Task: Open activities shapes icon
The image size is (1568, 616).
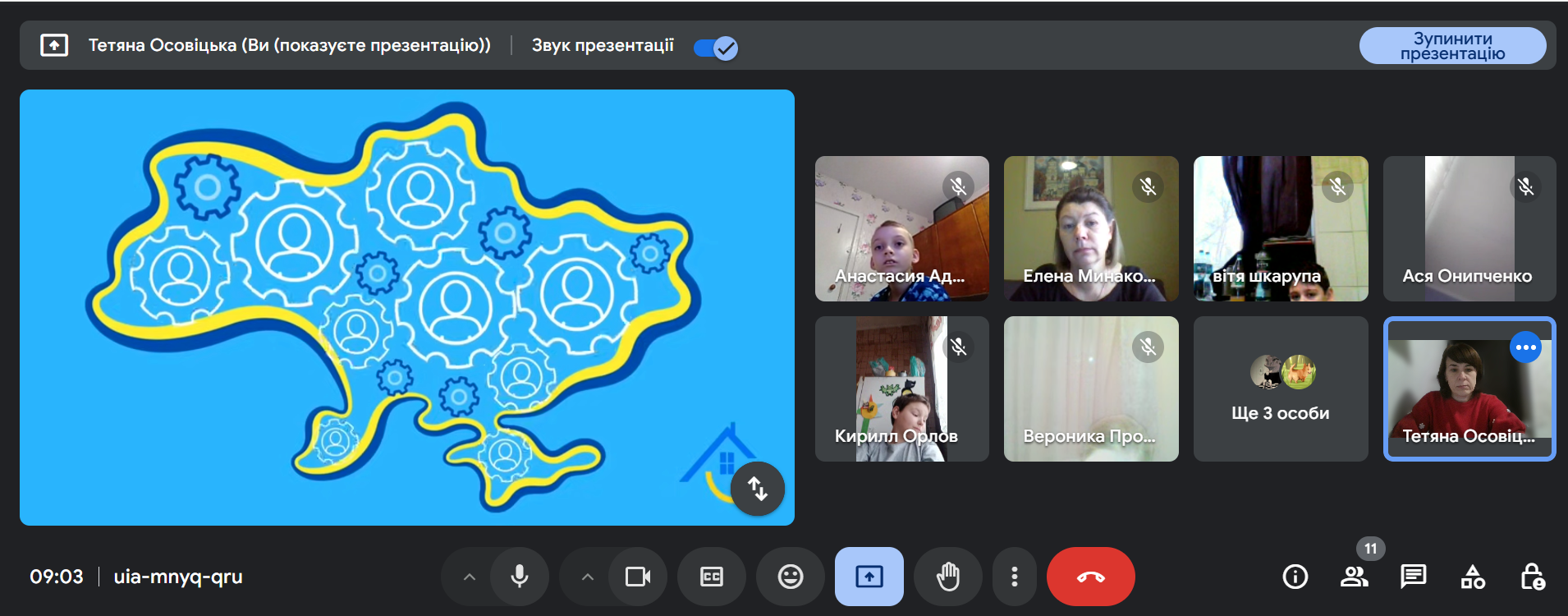Action: 1473,577
